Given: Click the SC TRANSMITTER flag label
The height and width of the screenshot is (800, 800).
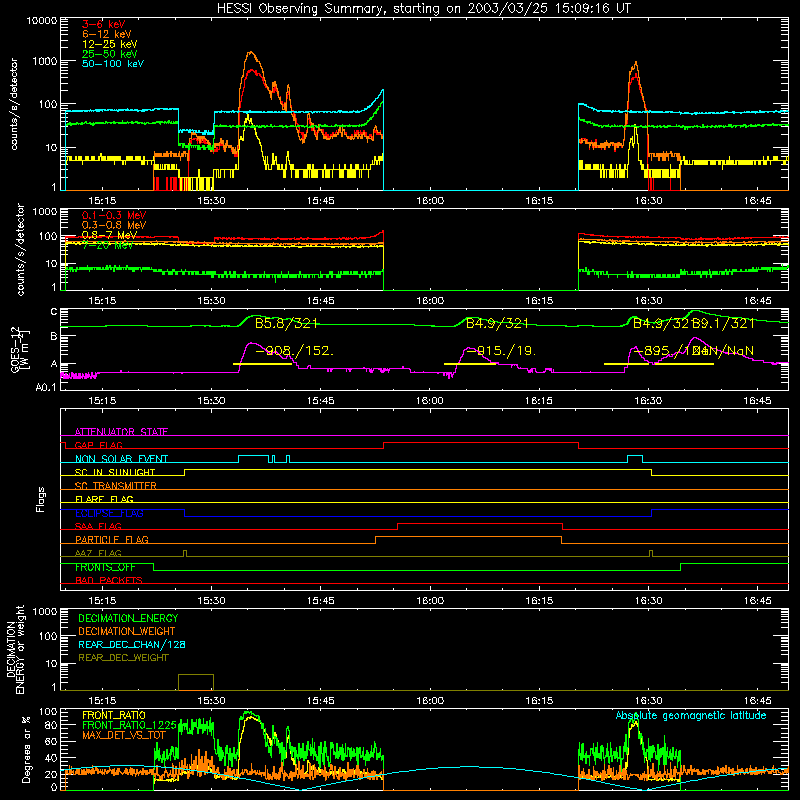Looking at the screenshot, I should coord(116,486).
